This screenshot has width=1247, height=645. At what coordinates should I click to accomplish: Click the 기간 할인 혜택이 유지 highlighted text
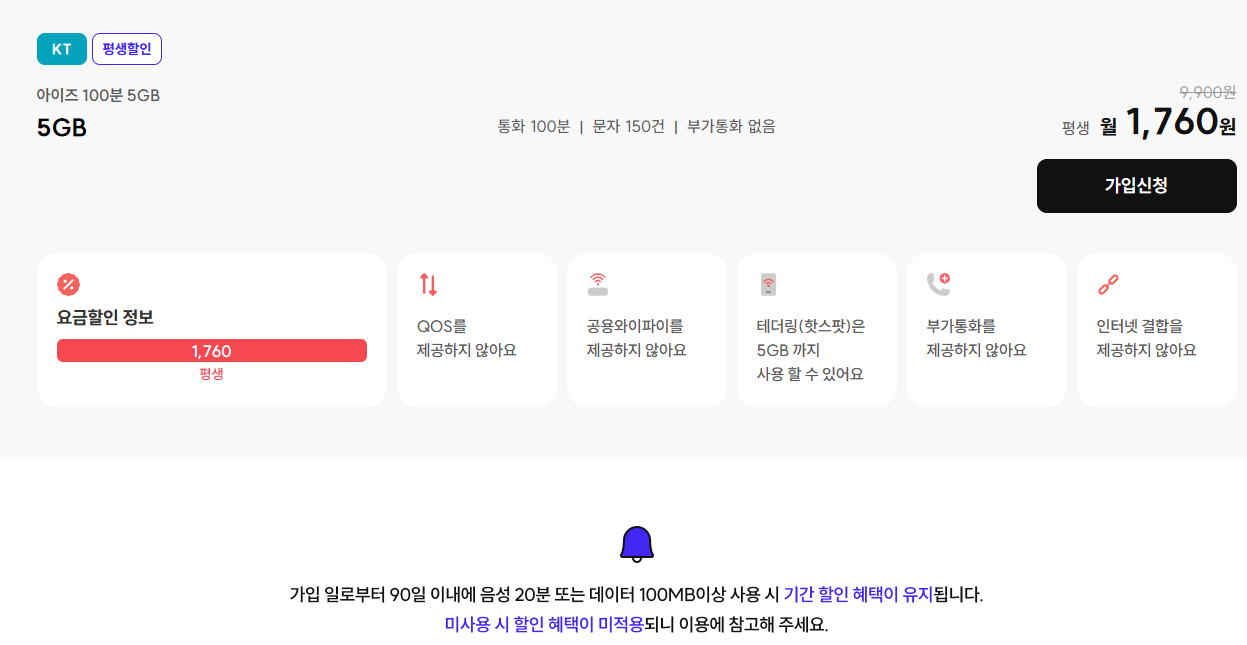pyautogui.click(x=858, y=594)
